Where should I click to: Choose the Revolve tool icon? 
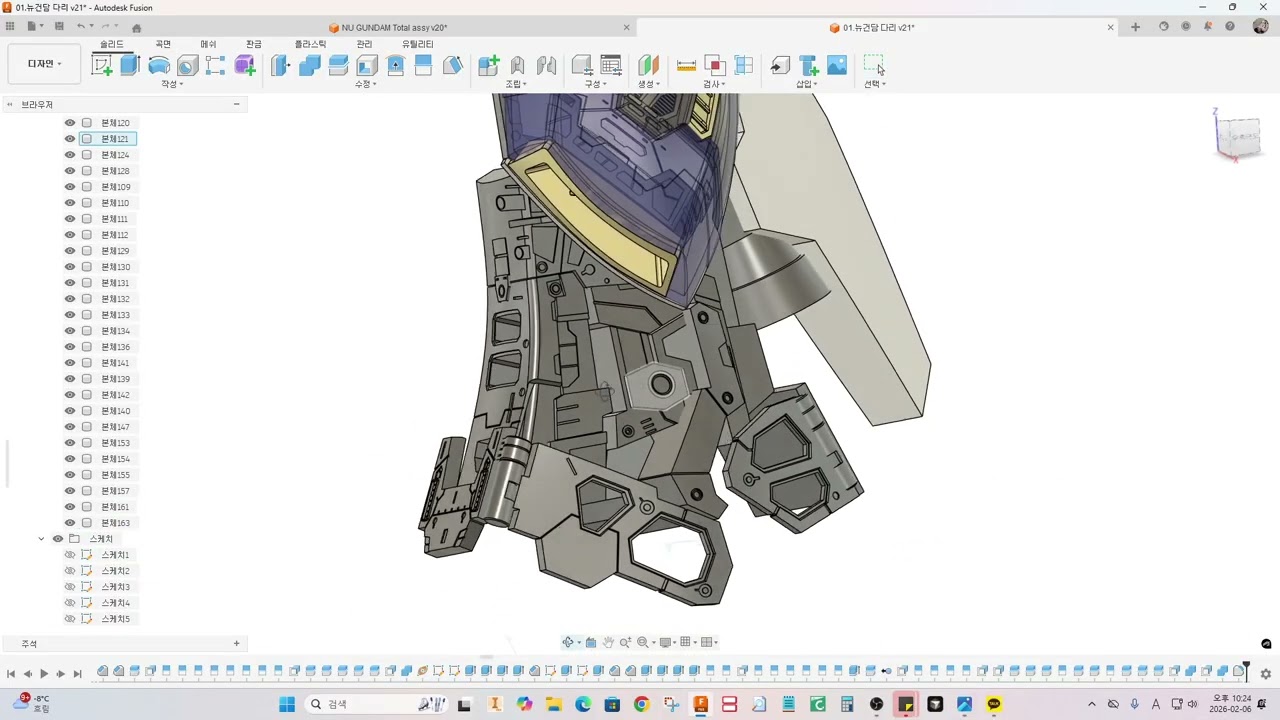click(x=159, y=66)
